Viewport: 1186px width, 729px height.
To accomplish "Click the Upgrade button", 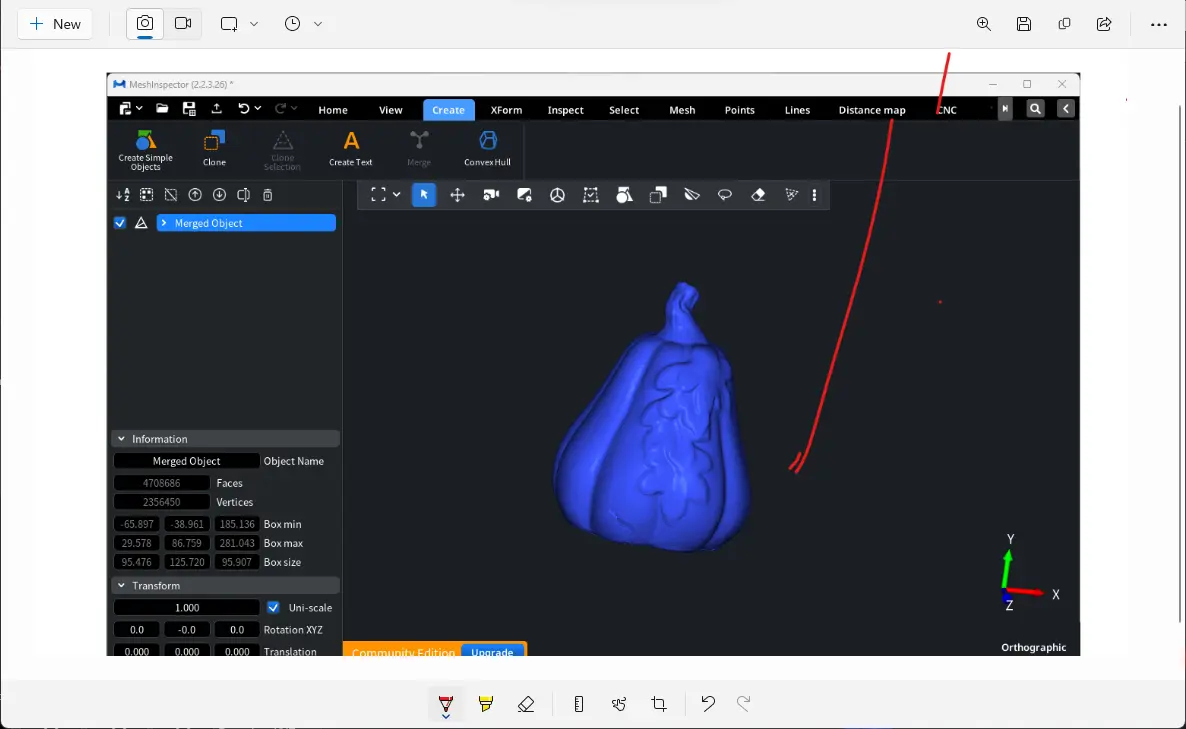I will click(x=492, y=650).
